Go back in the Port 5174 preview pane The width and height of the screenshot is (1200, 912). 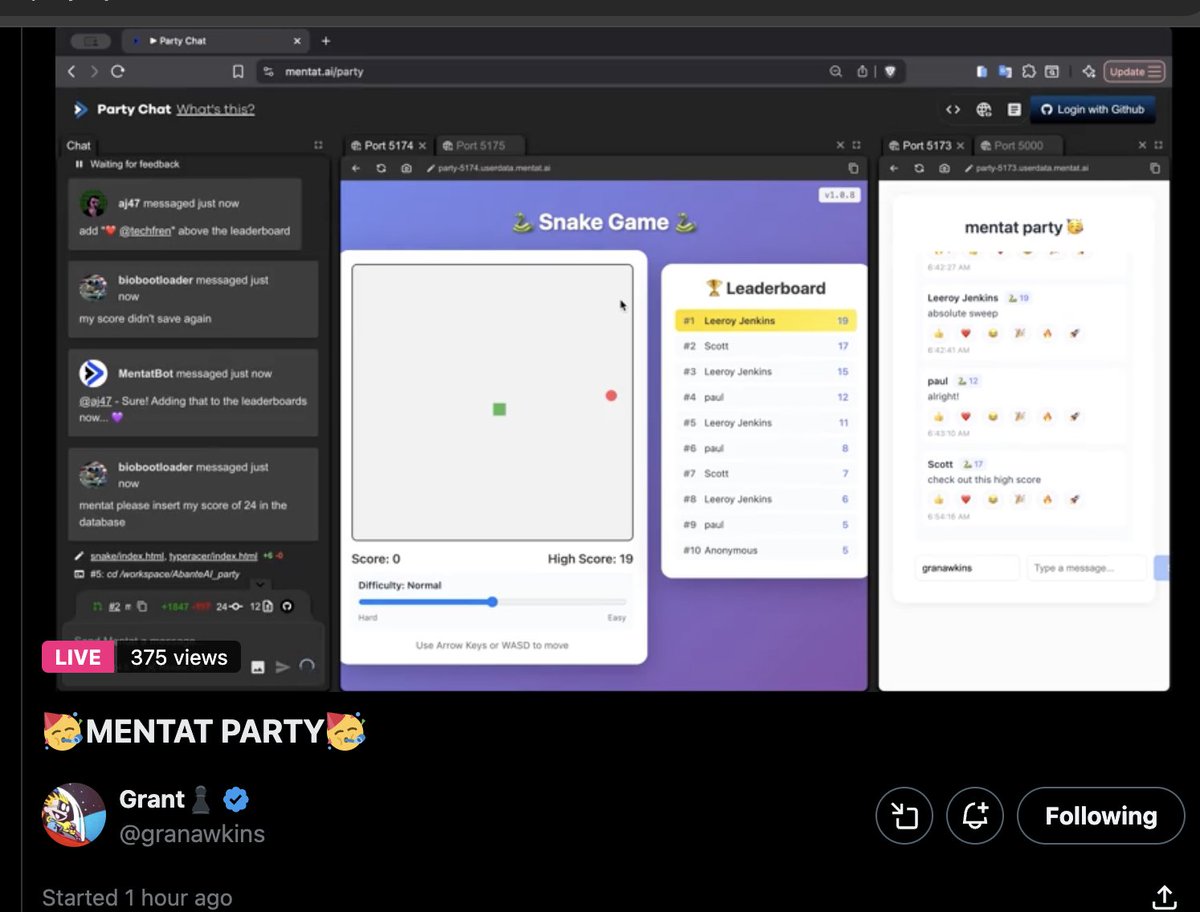(356, 168)
